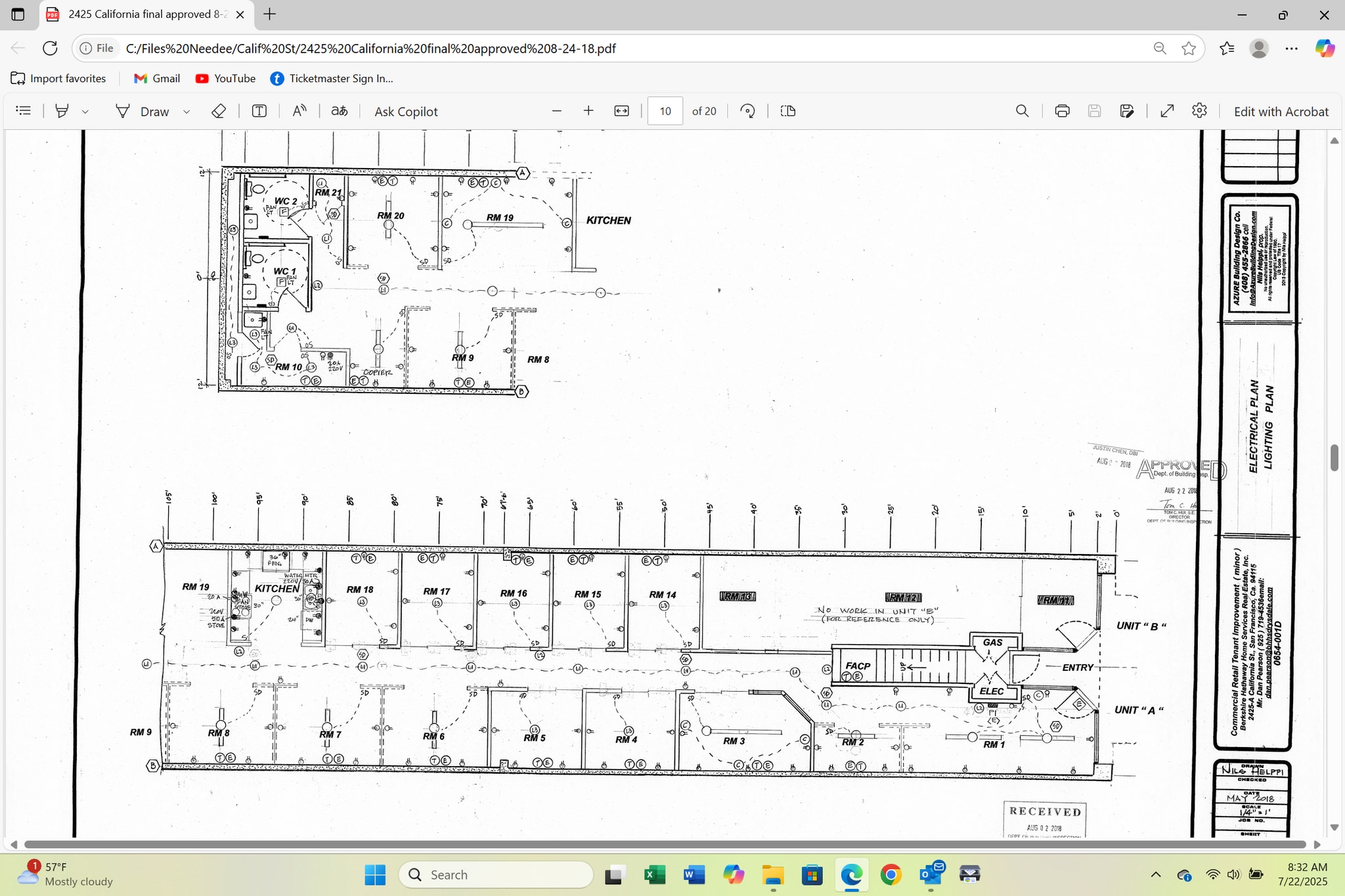Click the vertical scrollbar thumb
Screen dimensions: 1345x896
click(x=1334, y=458)
